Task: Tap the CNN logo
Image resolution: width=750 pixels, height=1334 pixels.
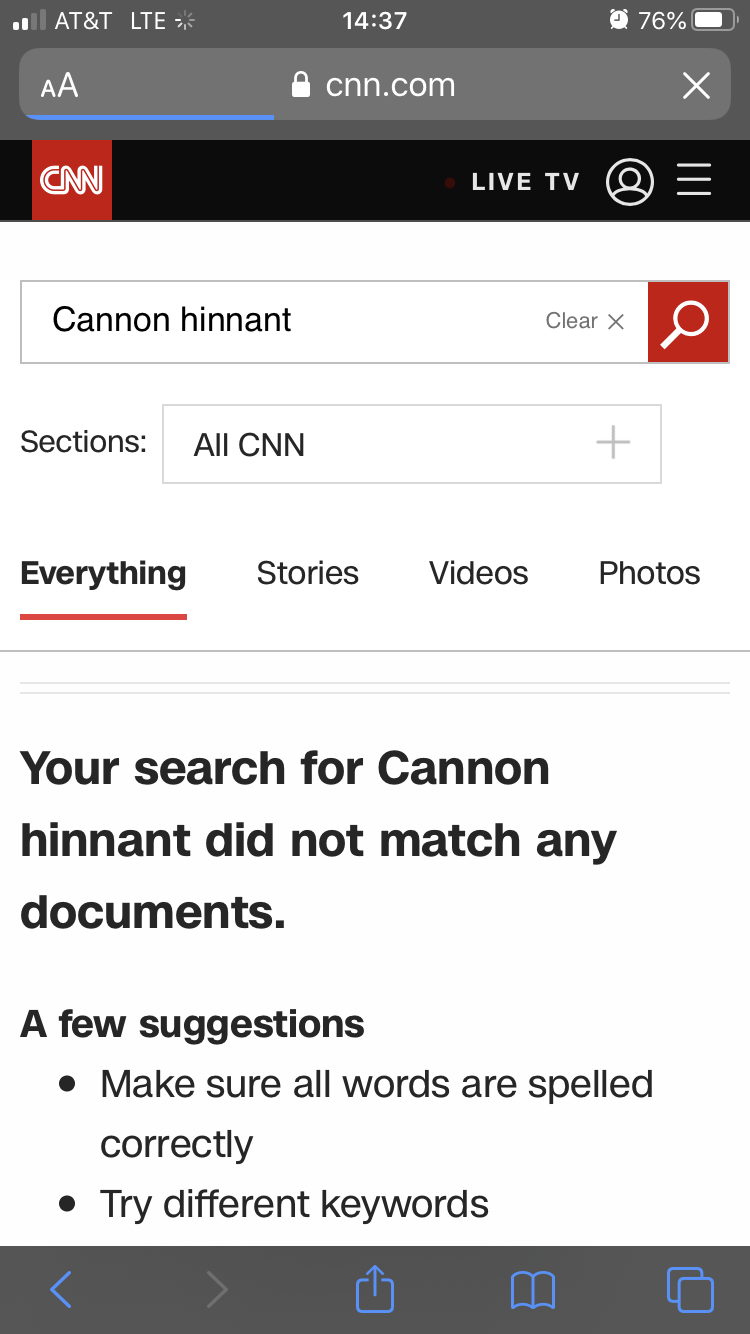Action: tap(71, 180)
